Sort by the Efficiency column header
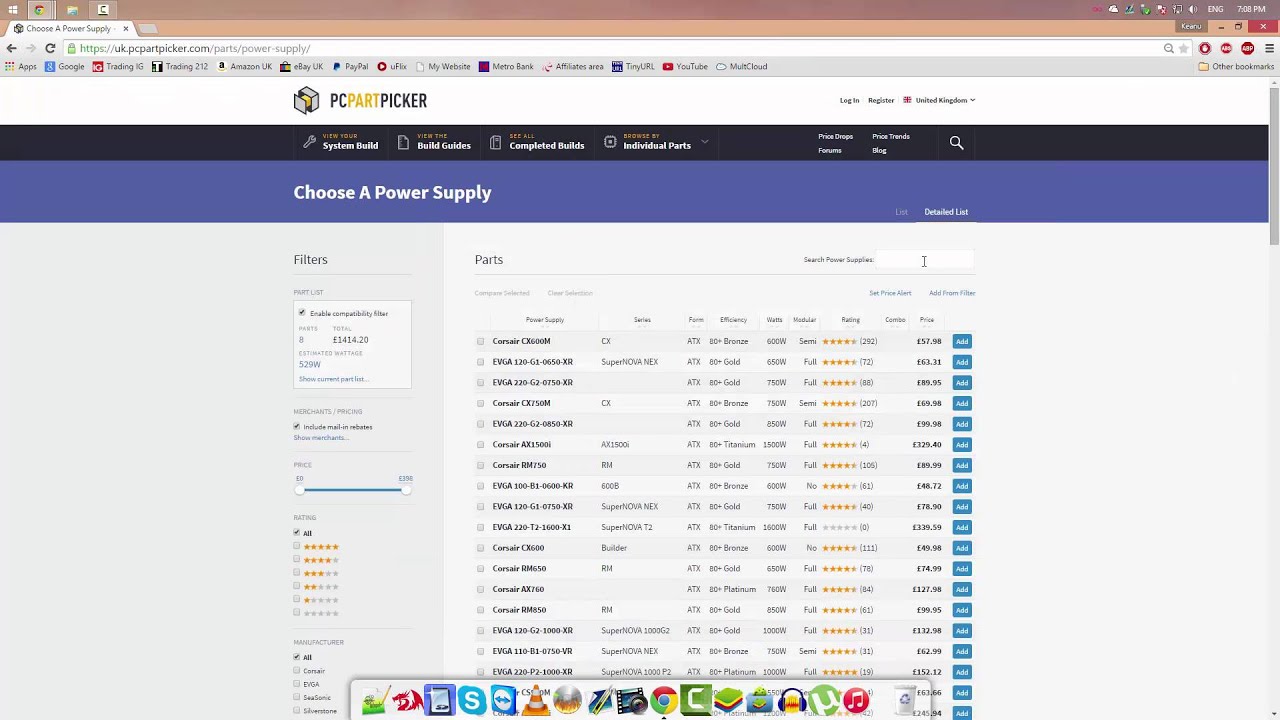This screenshot has width=1280, height=720. [733, 320]
